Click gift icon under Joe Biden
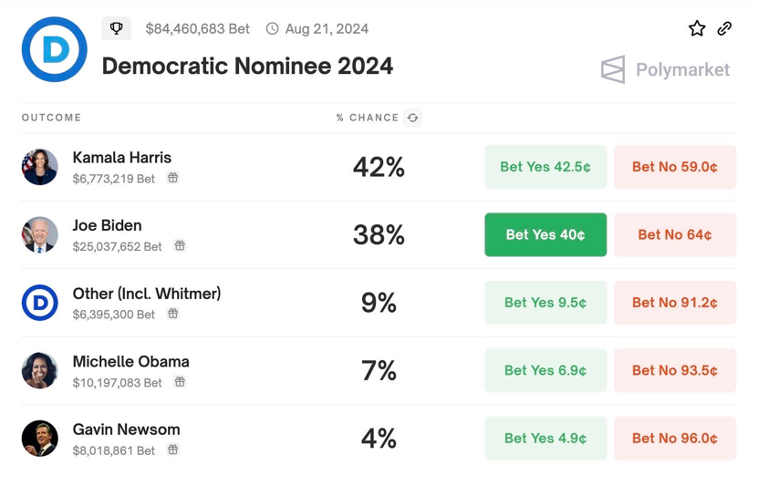Image resolution: width=758 pixels, height=487 pixels. pos(180,246)
